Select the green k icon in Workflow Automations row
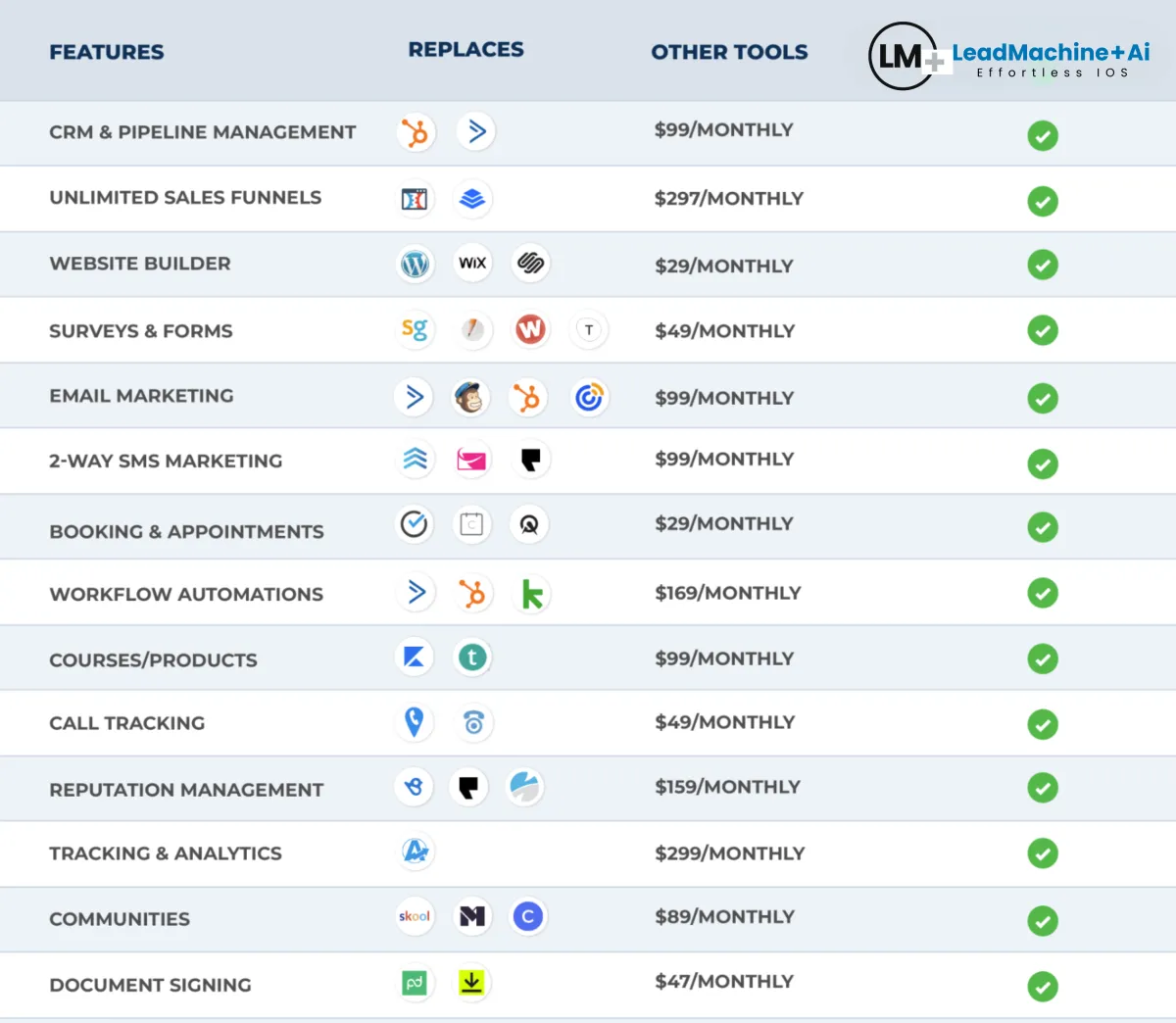Image resolution: width=1176 pixels, height=1023 pixels. [x=531, y=594]
